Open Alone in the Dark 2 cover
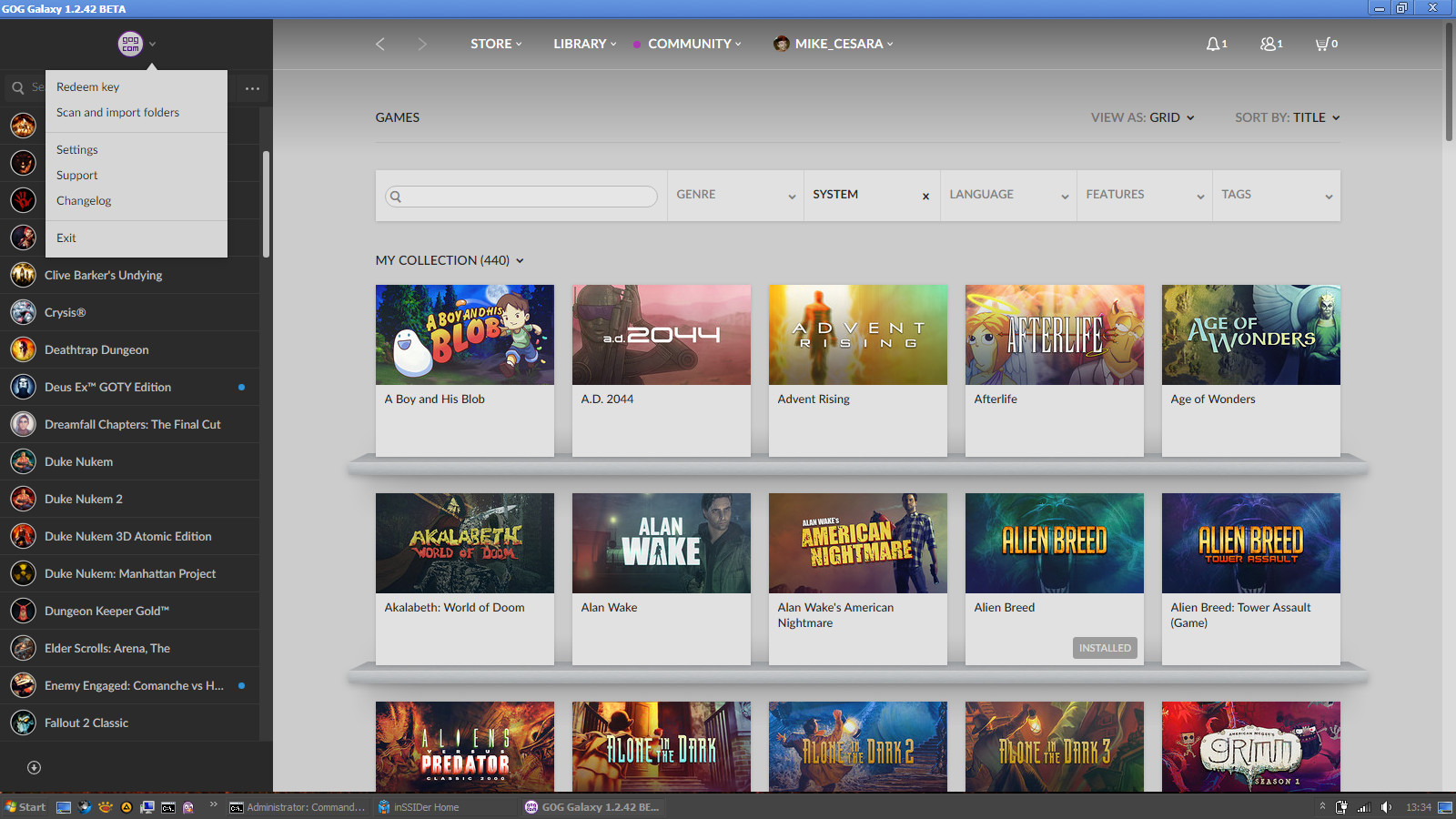 point(858,746)
